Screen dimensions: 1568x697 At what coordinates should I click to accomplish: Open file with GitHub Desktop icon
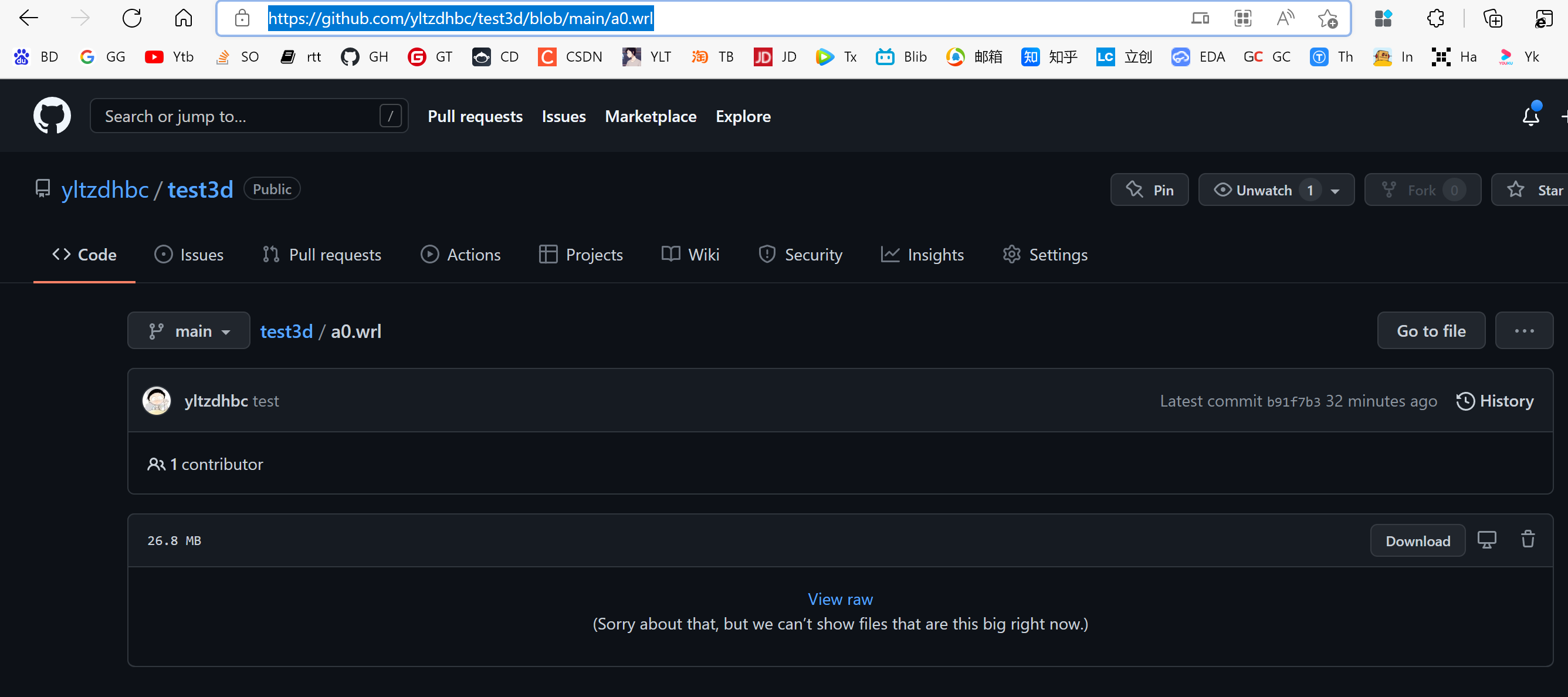click(x=1486, y=539)
